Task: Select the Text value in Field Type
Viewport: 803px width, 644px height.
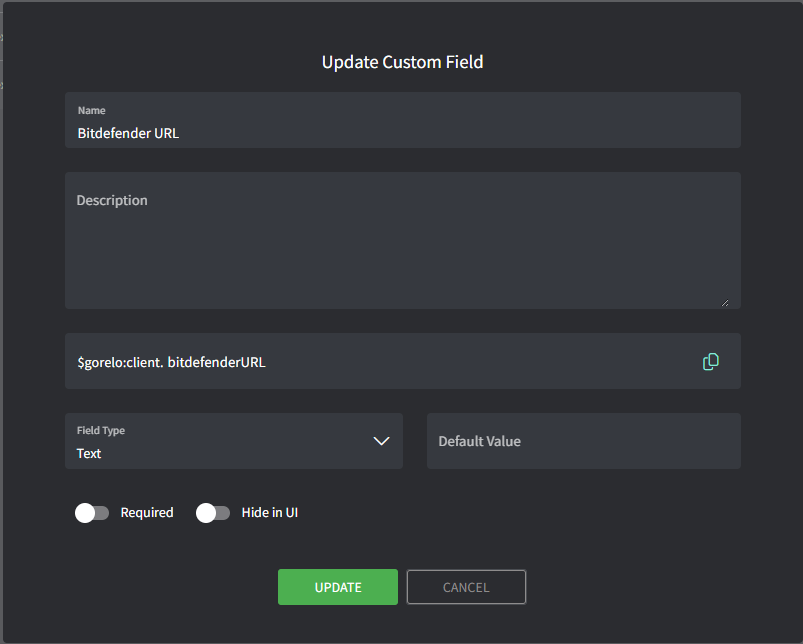Action: coord(90,453)
